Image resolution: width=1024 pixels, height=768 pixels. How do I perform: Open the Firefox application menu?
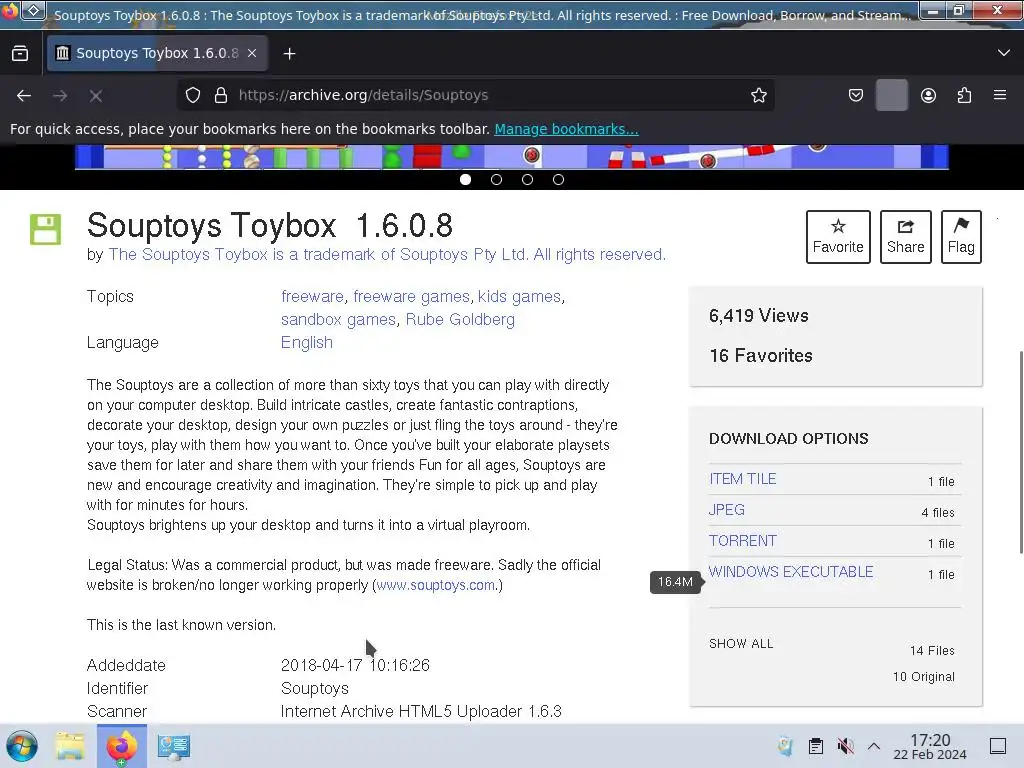(x=1000, y=95)
